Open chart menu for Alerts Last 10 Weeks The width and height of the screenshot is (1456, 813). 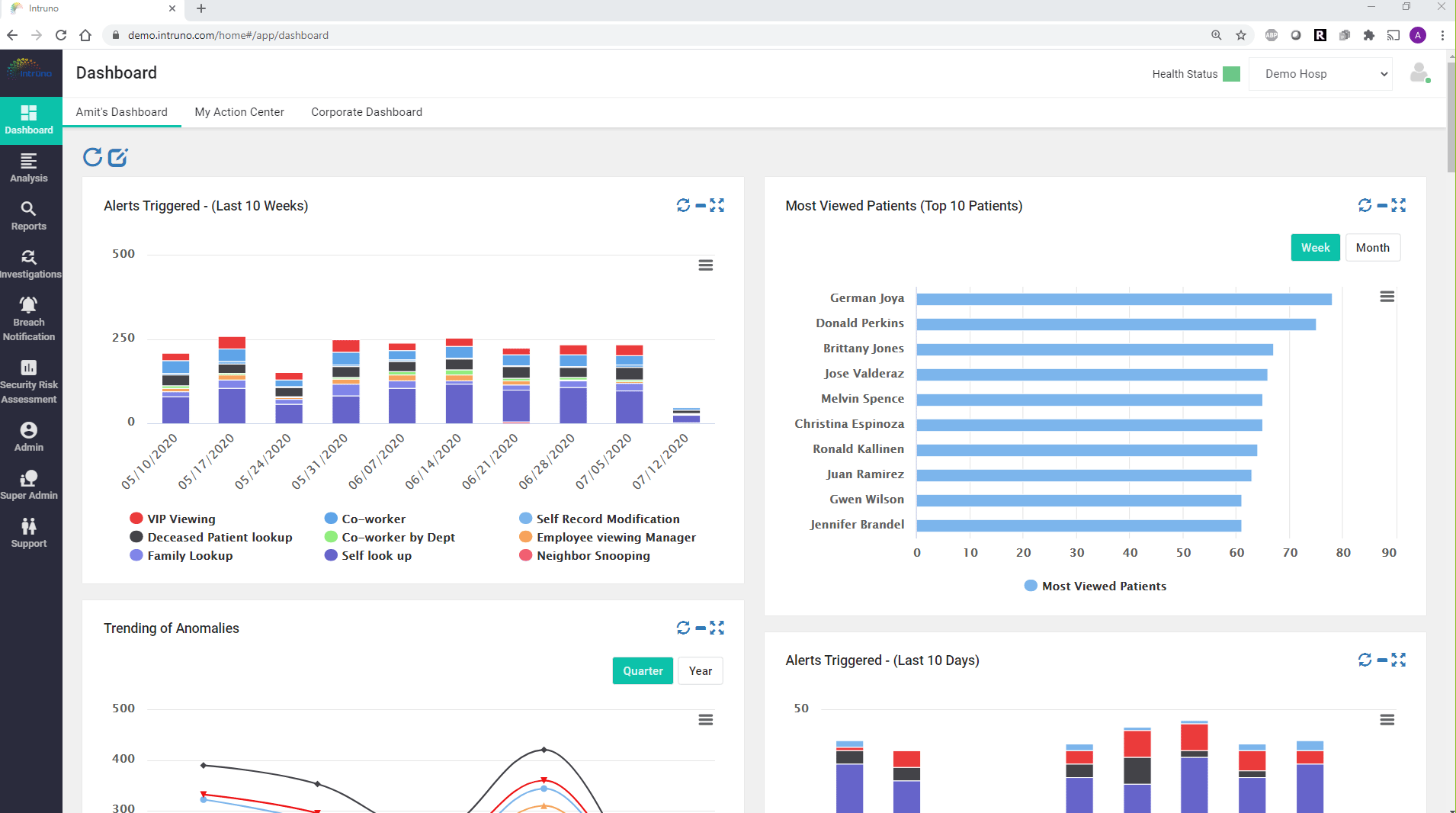pyautogui.click(x=706, y=265)
